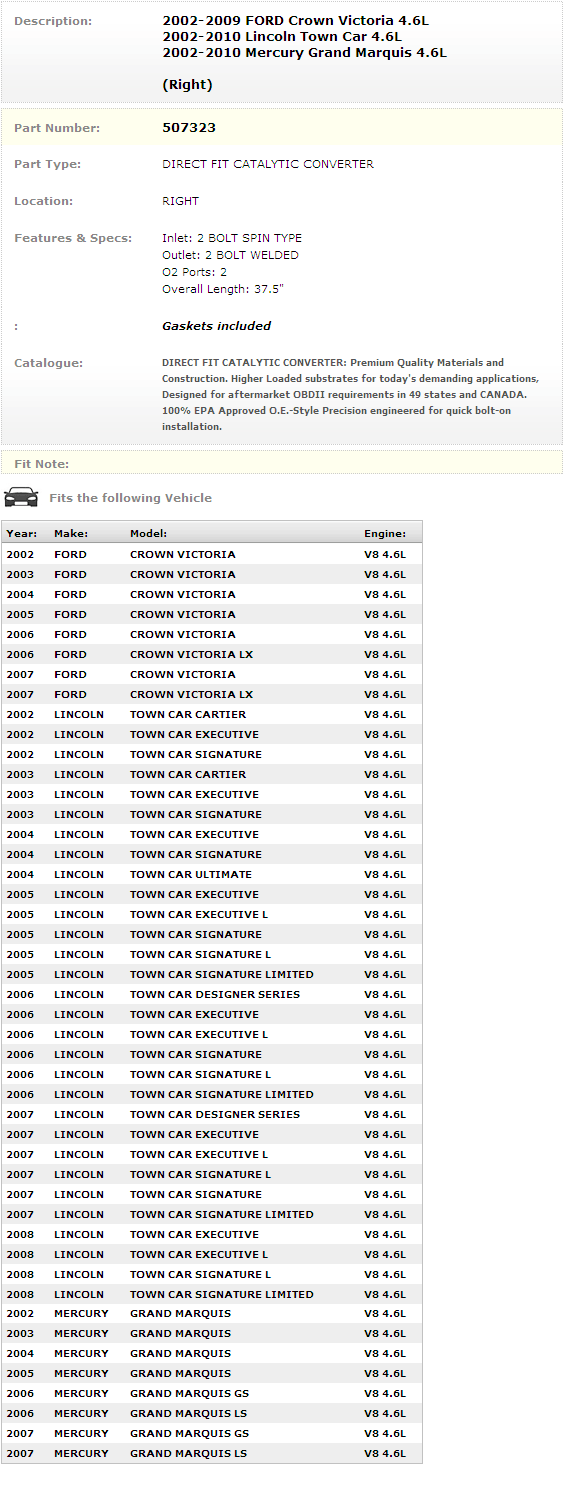Select the 2007 FORD CROWN VICTORIA LX row
This screenshot has height=1493, width=570.
point(212,694)
